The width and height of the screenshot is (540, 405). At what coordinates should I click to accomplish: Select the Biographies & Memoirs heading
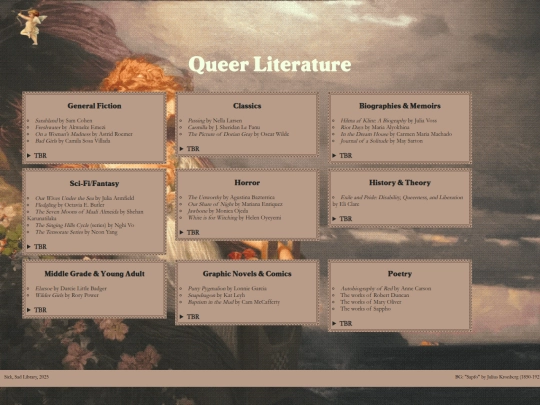[400, 106]
